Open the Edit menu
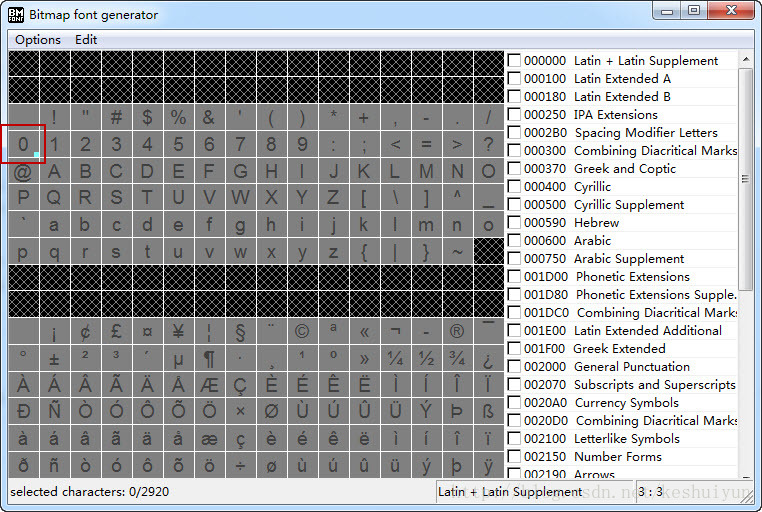 click(x=86, y=40)
